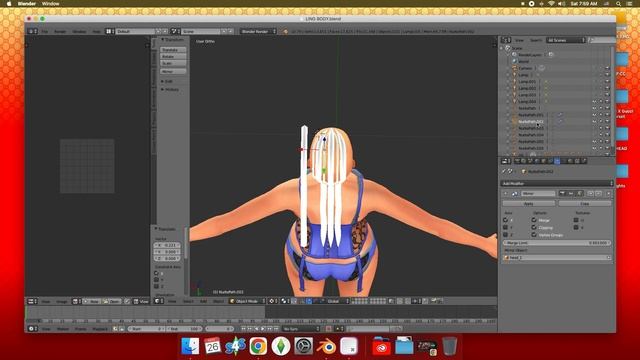This screenshot has width=640, height=360.
Task: Expand the Edit panel in tool shelf
Action: 167,81
